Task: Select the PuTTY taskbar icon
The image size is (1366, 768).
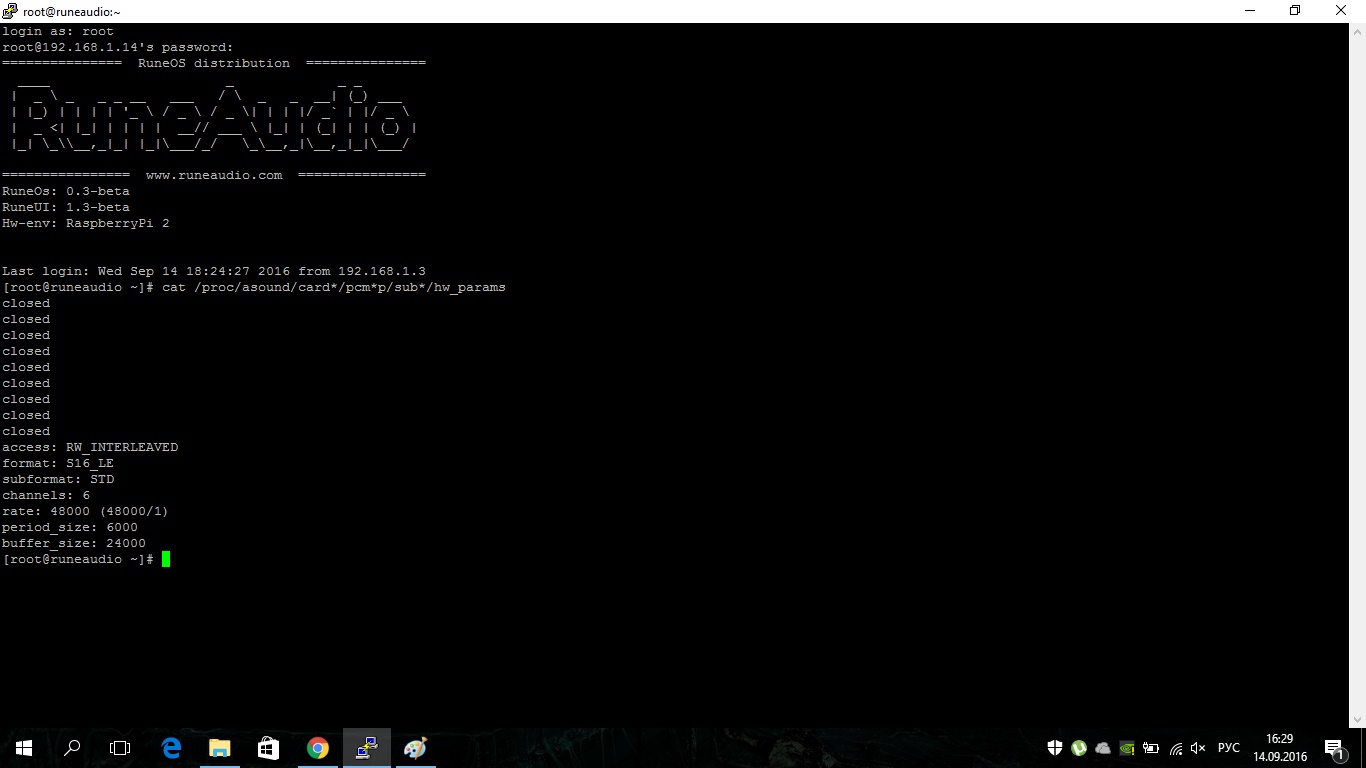Action: coord(366,748)
